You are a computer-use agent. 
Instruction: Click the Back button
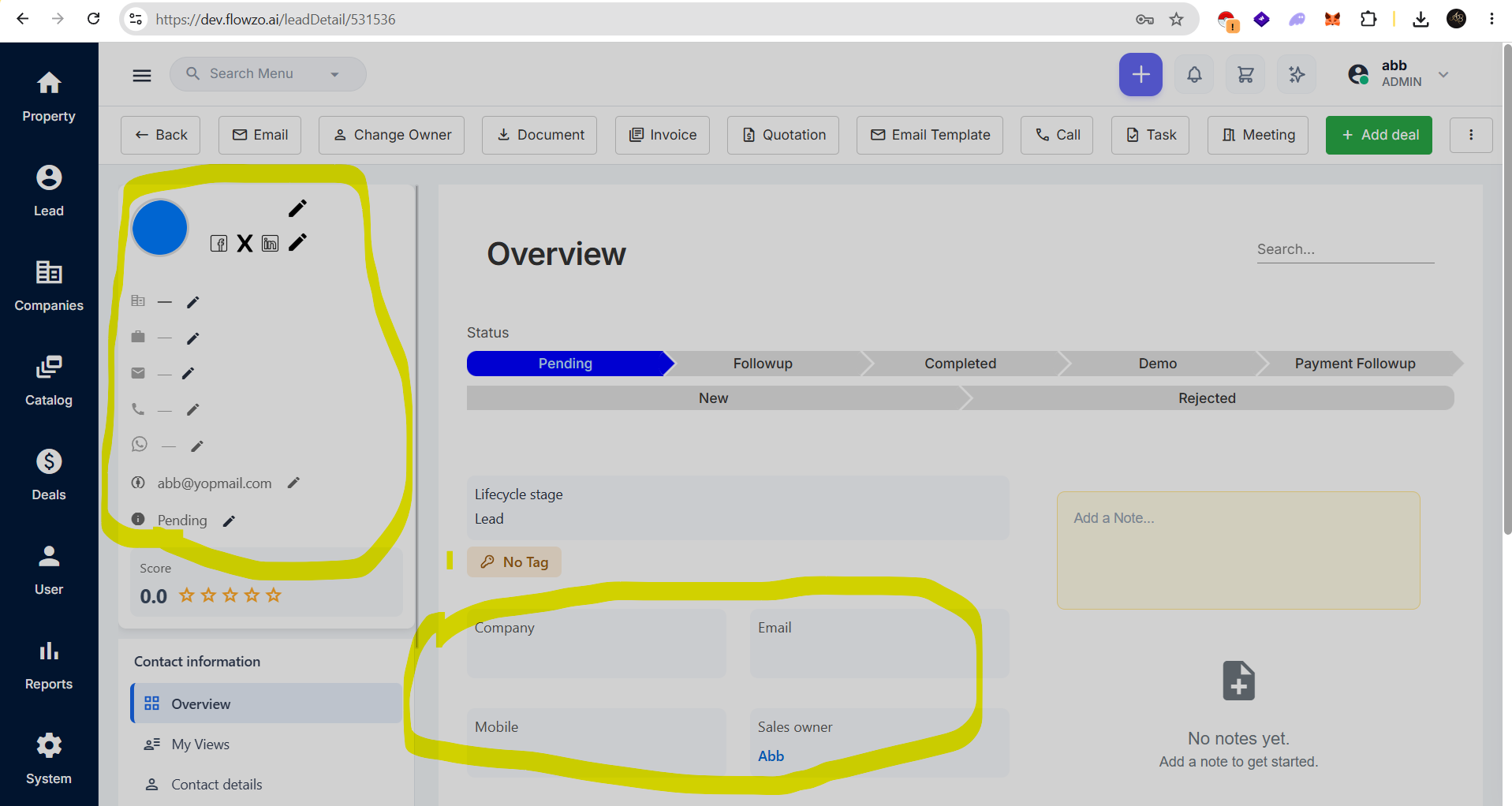point(160,135)
